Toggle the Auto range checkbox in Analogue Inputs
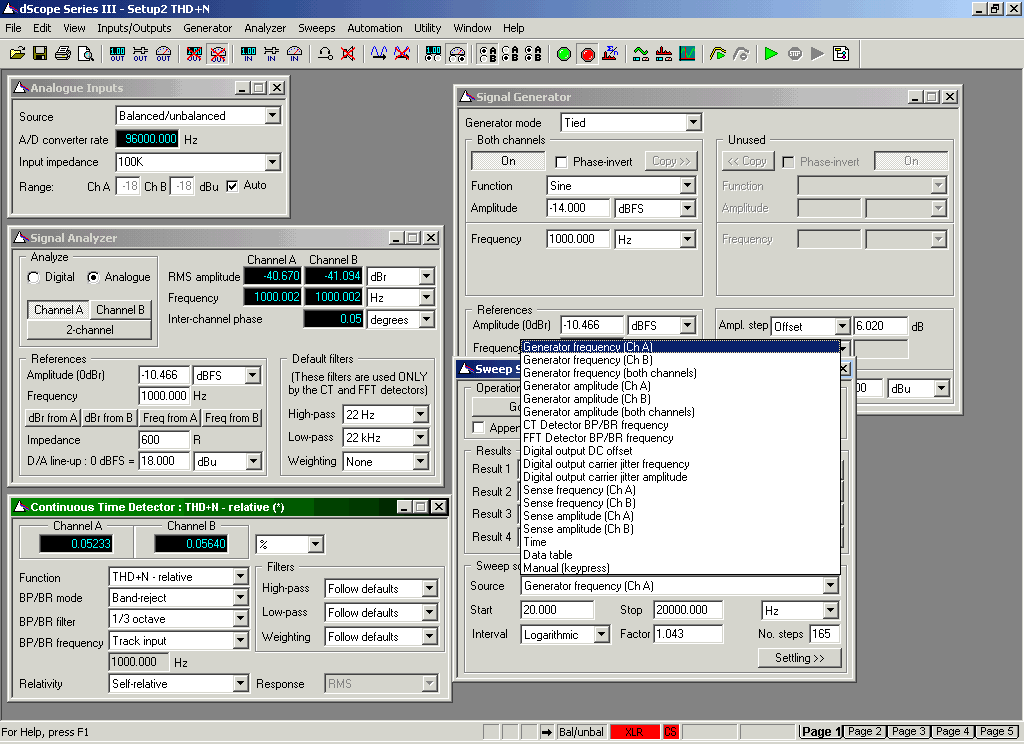1024x744 pixels. coord(232,186)
